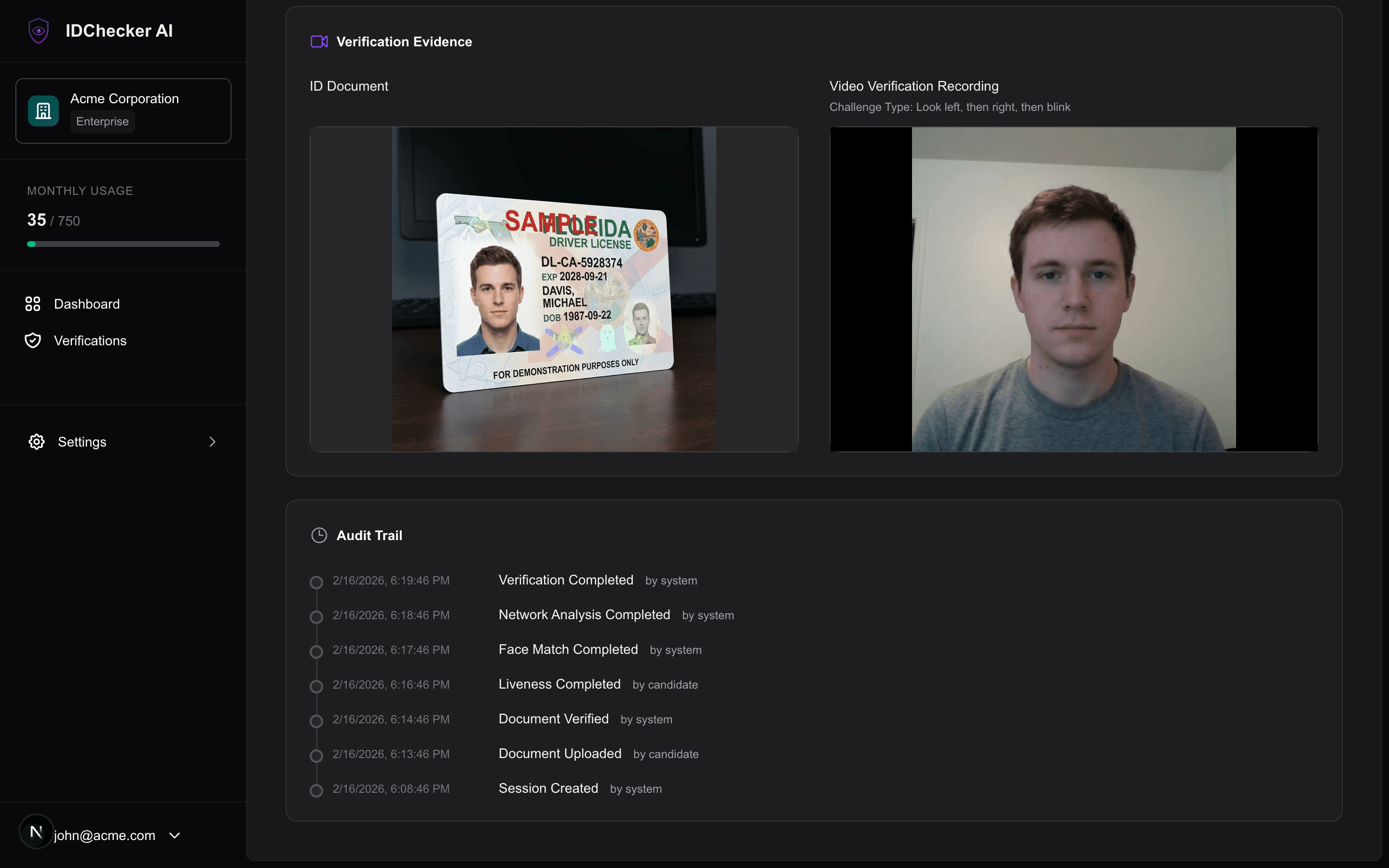The height and width of the screenshot is (868, 1389).
Task: Open Settings via its right-pointing chevron
Action: point(212,441)
